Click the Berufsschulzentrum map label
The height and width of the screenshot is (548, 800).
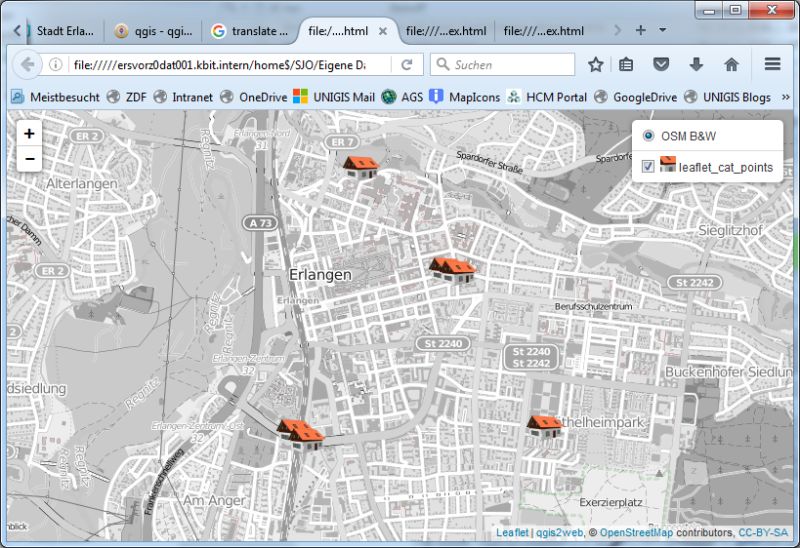point(593,306)
